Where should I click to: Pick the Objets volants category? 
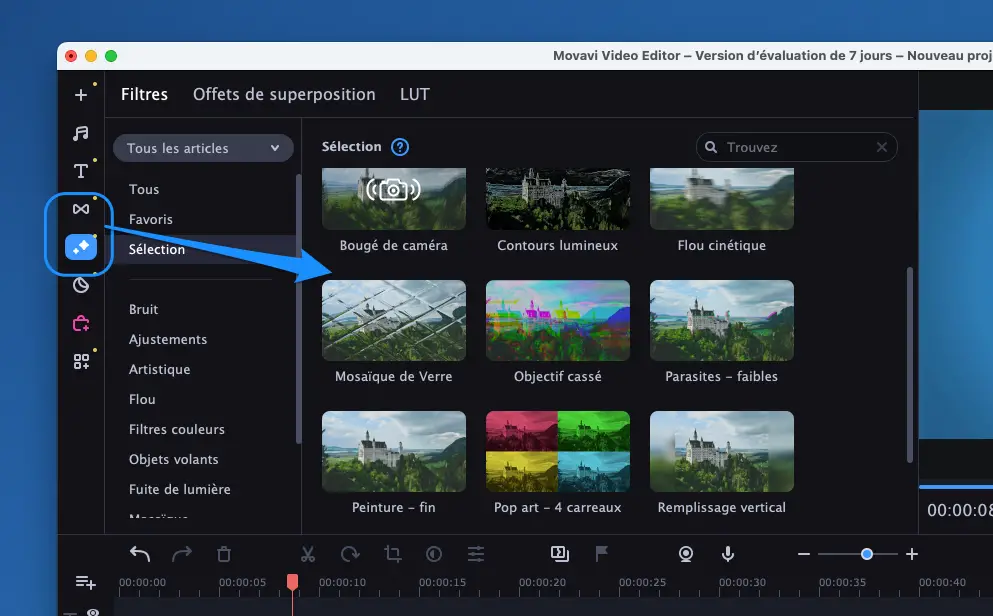tap(174, 459)
